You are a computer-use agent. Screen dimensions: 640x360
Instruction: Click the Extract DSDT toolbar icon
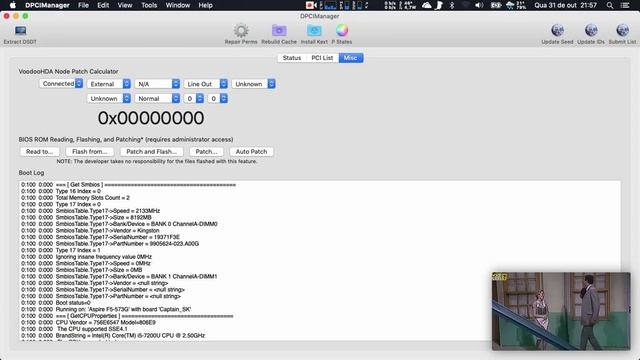[20, 31]
